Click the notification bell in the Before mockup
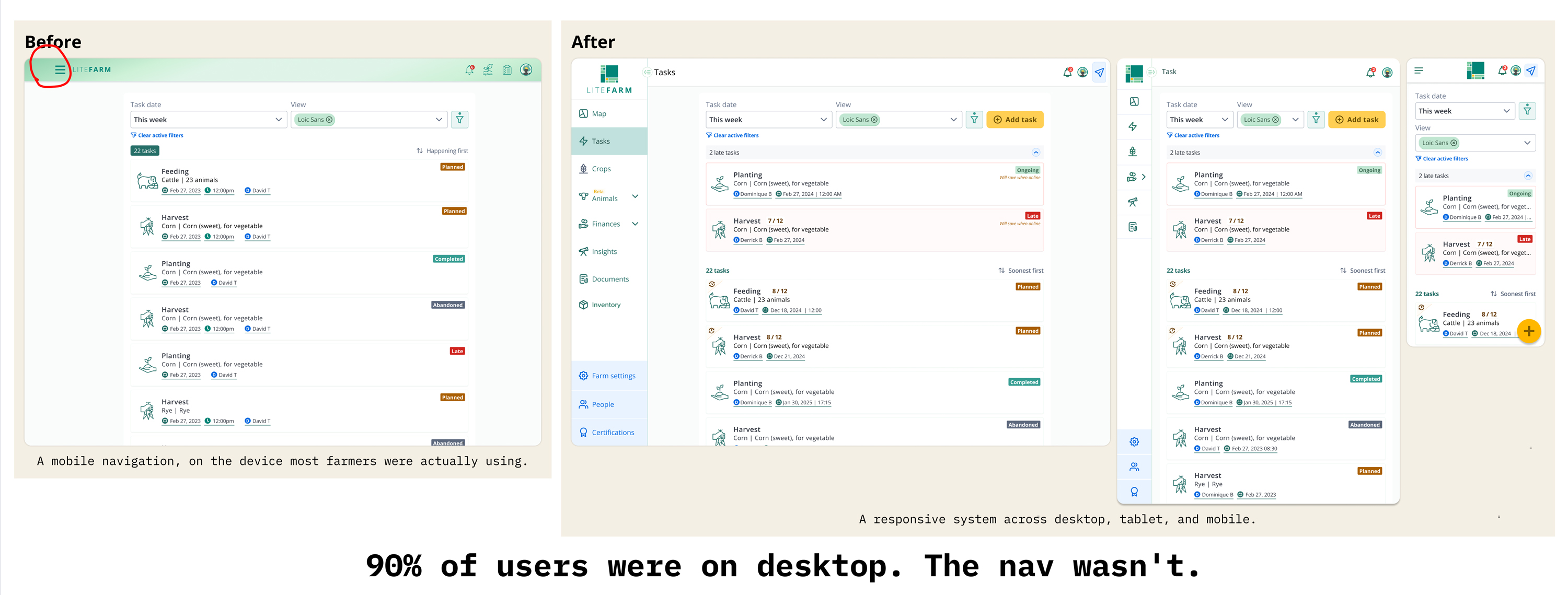This screenshot has width=1568, height=595. coord(469,70)
